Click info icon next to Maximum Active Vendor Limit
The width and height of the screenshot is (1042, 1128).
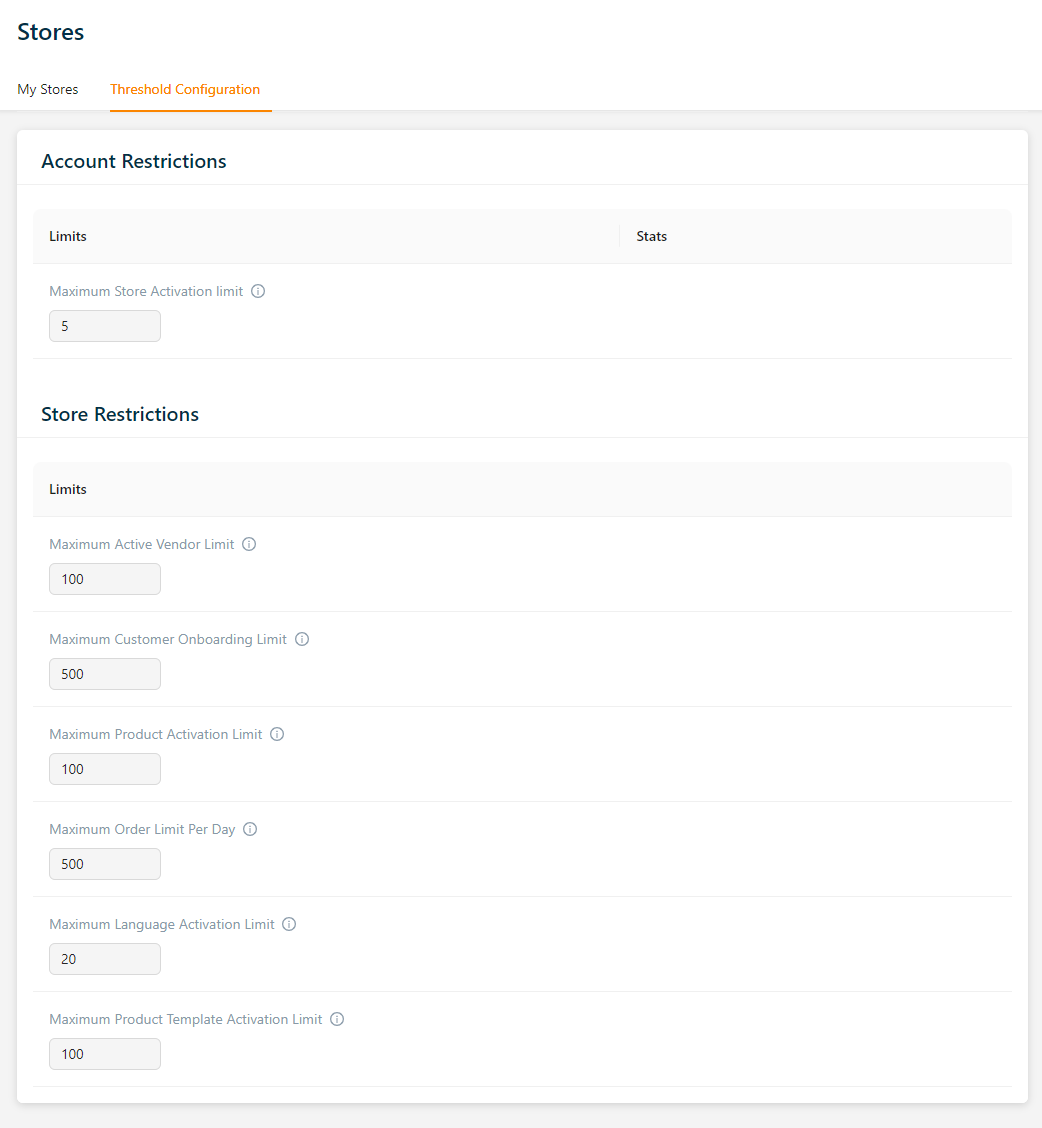[250, 545]
